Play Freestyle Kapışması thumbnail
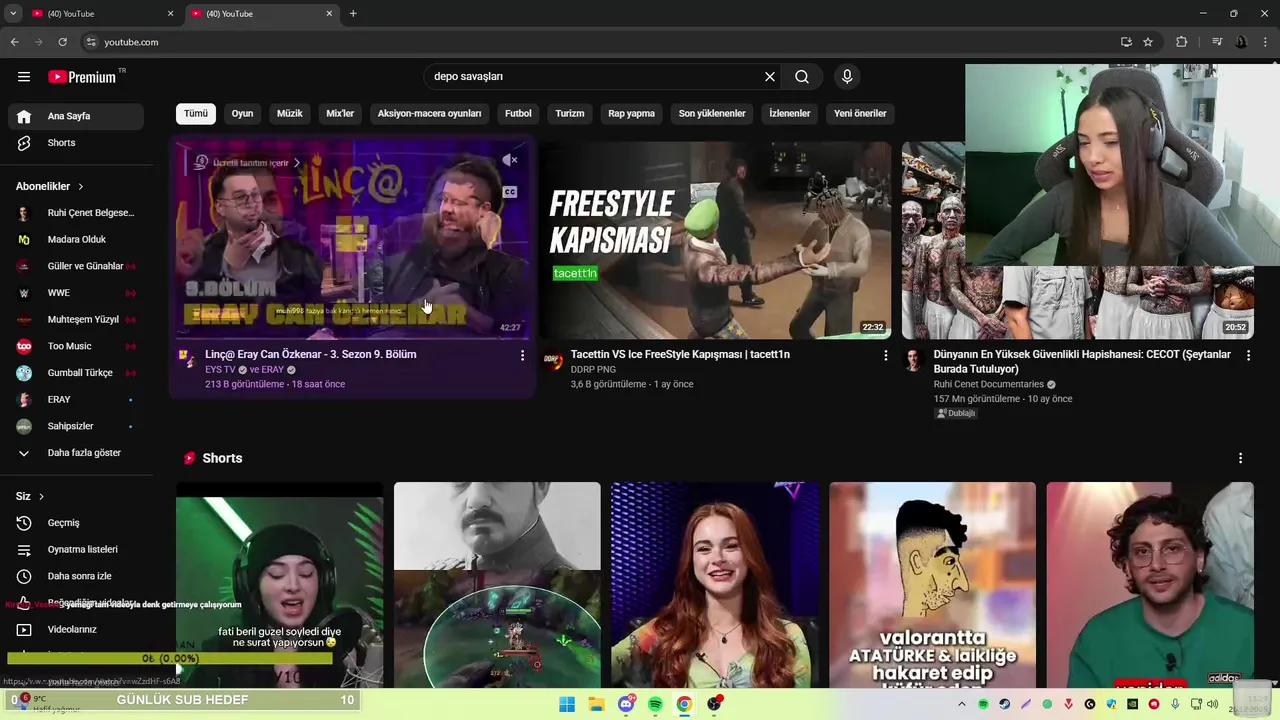1280x720 pixels. pos(715,240)
